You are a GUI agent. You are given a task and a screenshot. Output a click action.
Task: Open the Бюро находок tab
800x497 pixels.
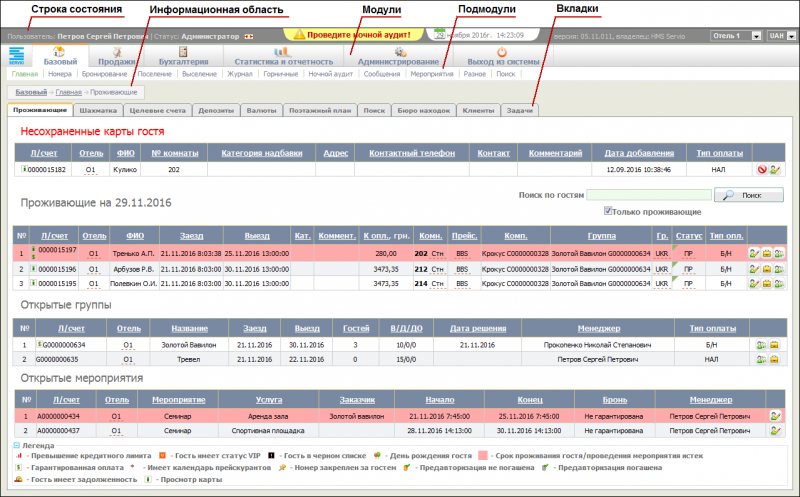tap(424, 110)
